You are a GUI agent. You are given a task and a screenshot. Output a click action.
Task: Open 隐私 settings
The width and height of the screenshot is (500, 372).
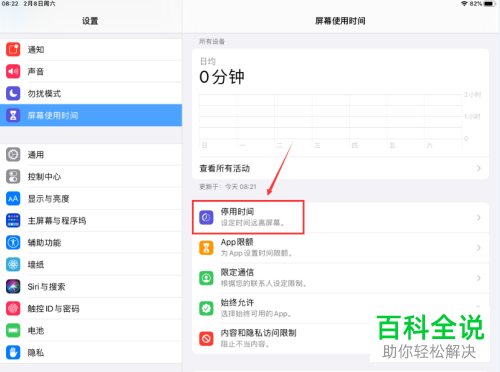tap(91, 352)
